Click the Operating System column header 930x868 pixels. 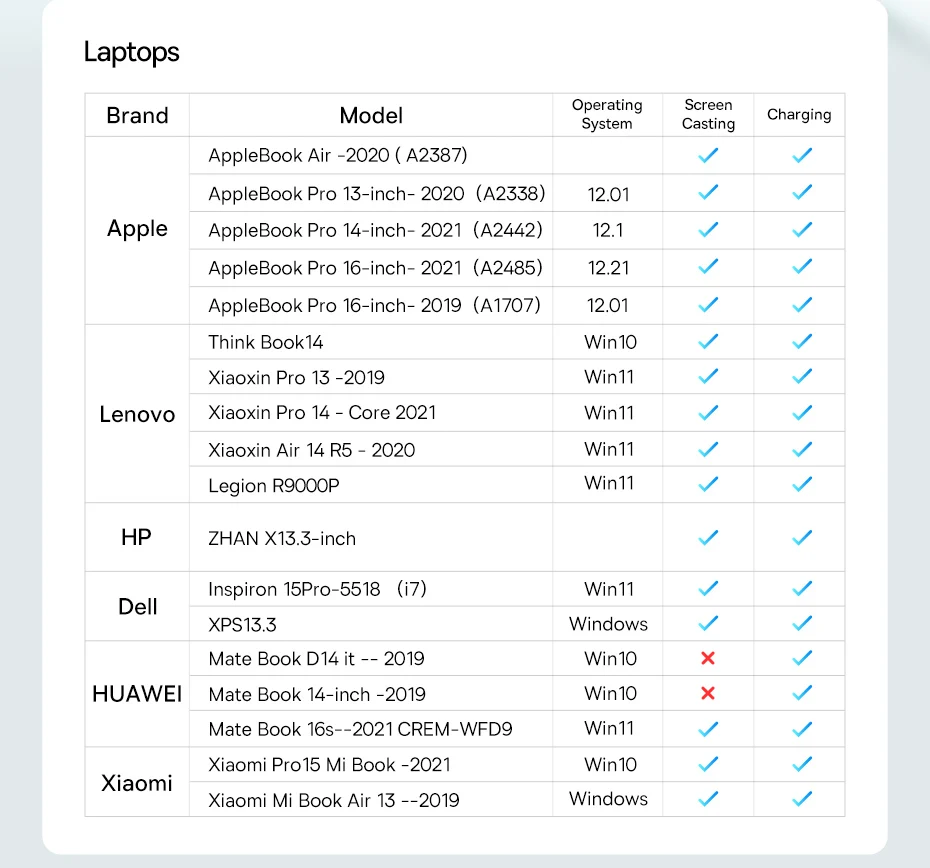pyautogui.click(x=607, y=114)
